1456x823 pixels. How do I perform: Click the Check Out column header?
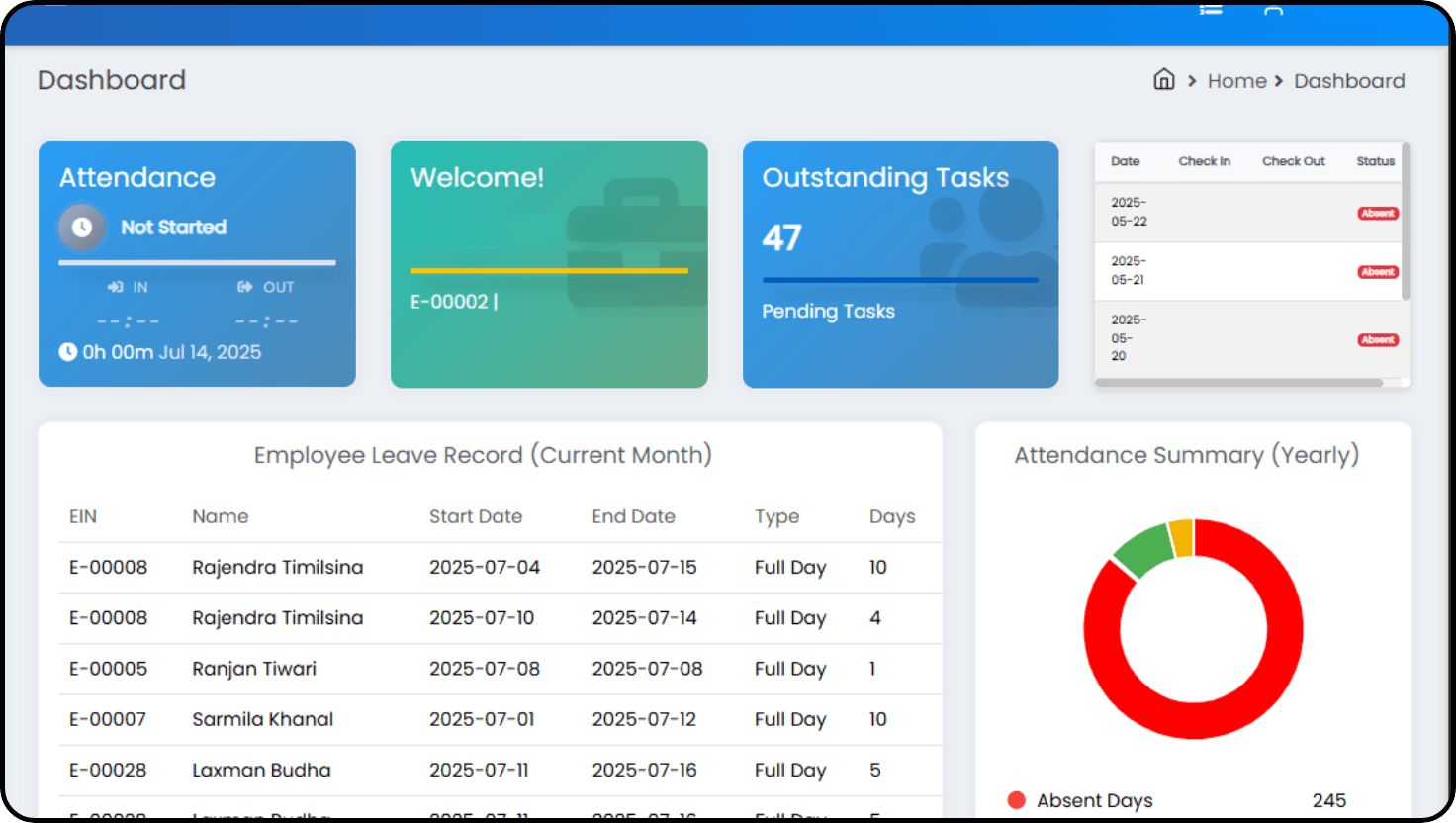(x=1294, y=161)
